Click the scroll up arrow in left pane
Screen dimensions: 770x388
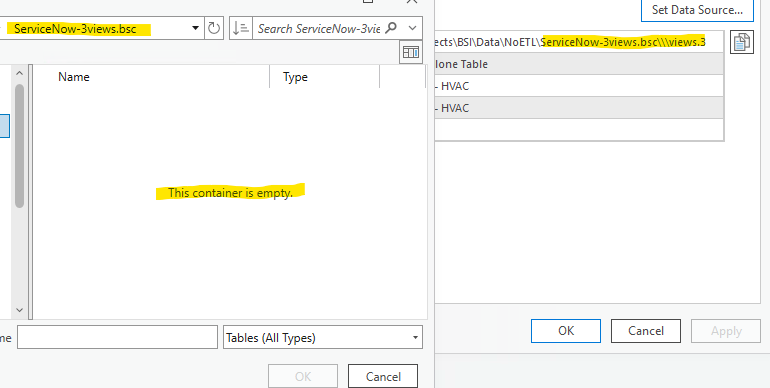20,74
